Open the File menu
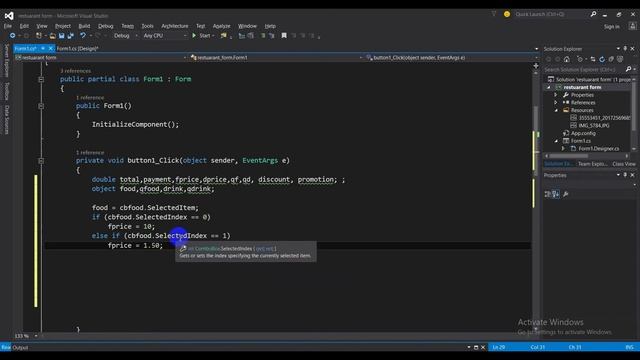This screenshot has width=640, height=360. click(8, 26)
